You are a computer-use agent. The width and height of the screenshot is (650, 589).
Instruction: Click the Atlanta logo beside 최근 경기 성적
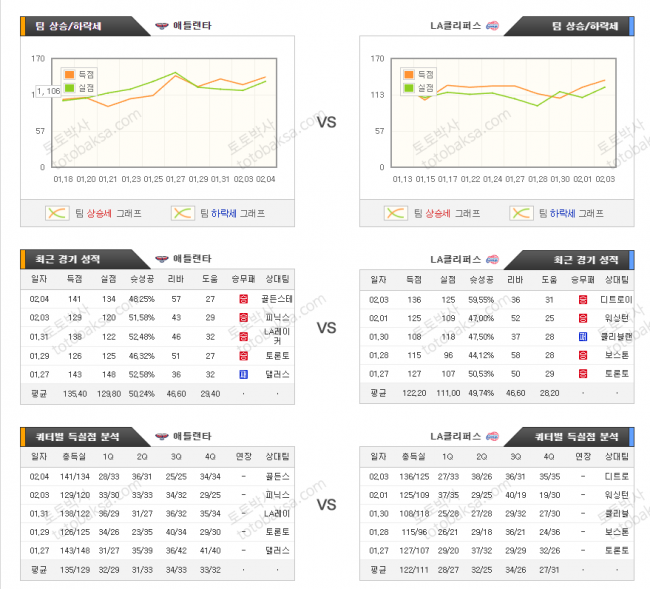coord(162,258)
